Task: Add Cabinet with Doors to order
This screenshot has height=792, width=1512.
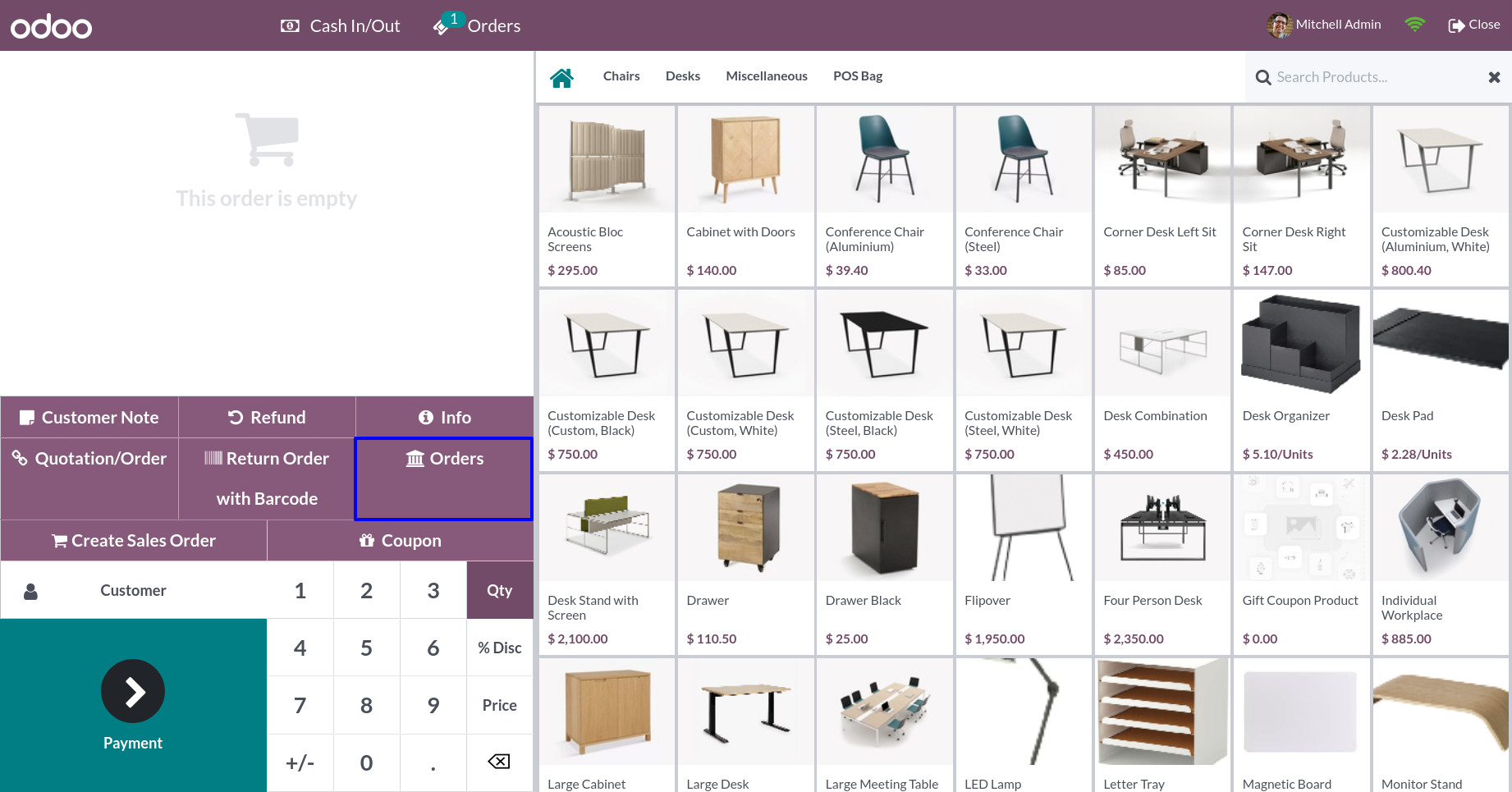Action: (x=745, y=196)
